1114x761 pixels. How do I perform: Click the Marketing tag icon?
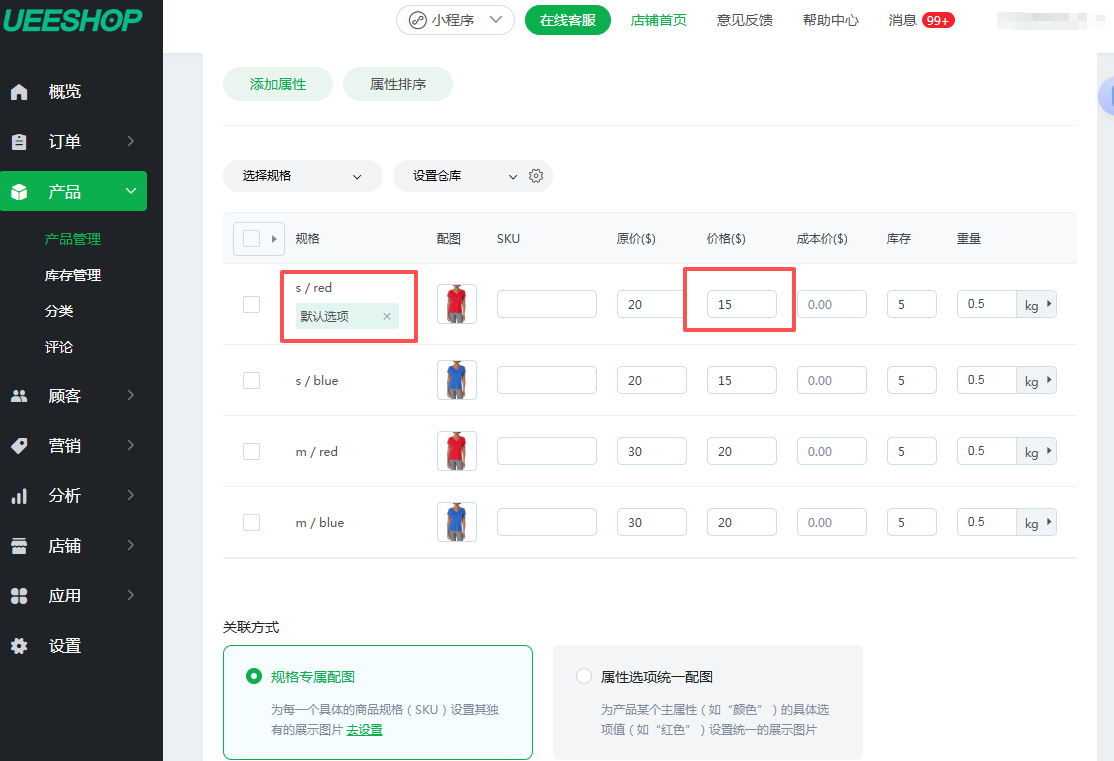(19, 446)
